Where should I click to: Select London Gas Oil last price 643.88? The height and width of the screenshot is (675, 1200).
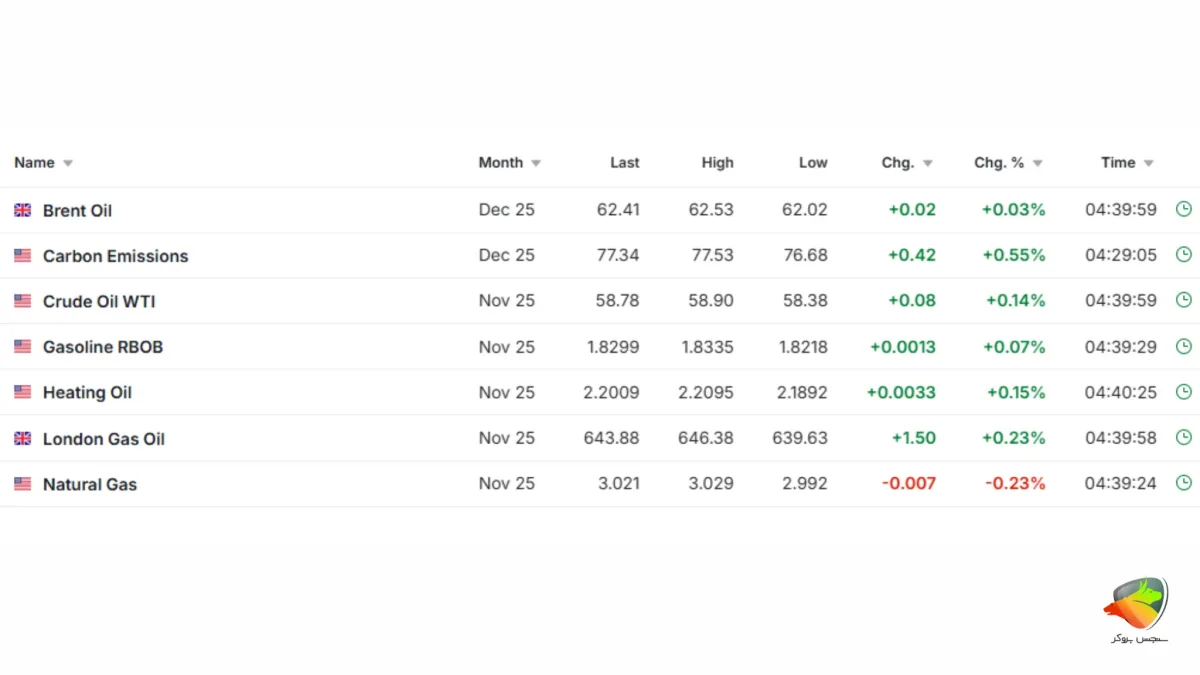[613, 438]
